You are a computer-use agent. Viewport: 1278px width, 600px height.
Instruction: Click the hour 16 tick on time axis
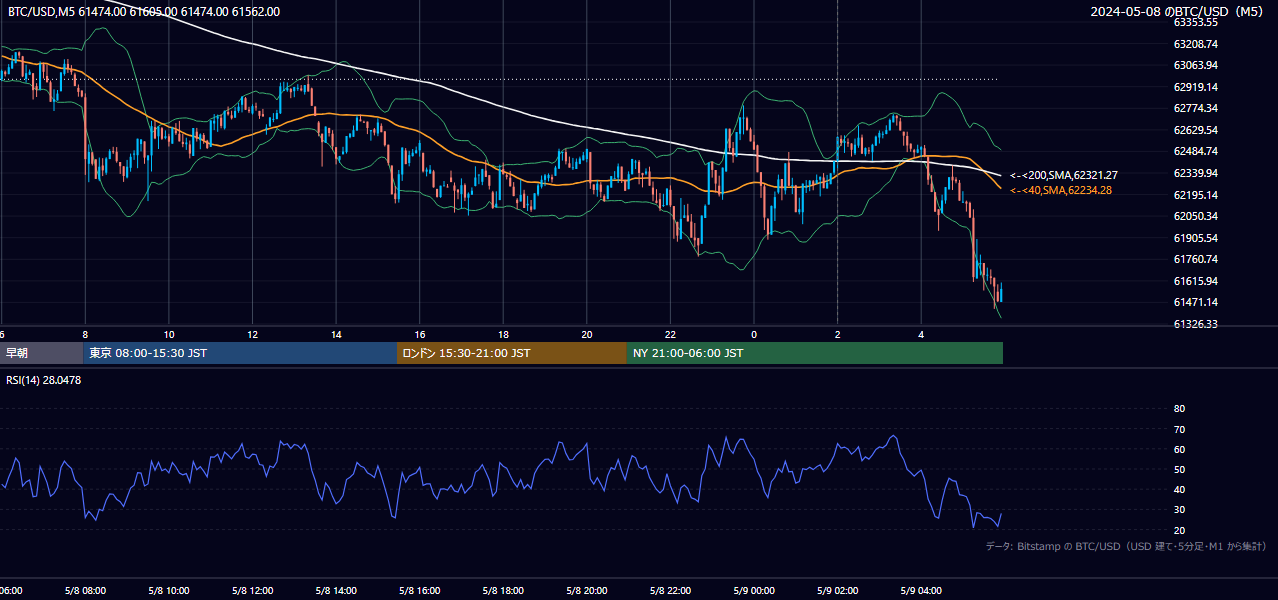pyautogui.click(x=420, y=335)
